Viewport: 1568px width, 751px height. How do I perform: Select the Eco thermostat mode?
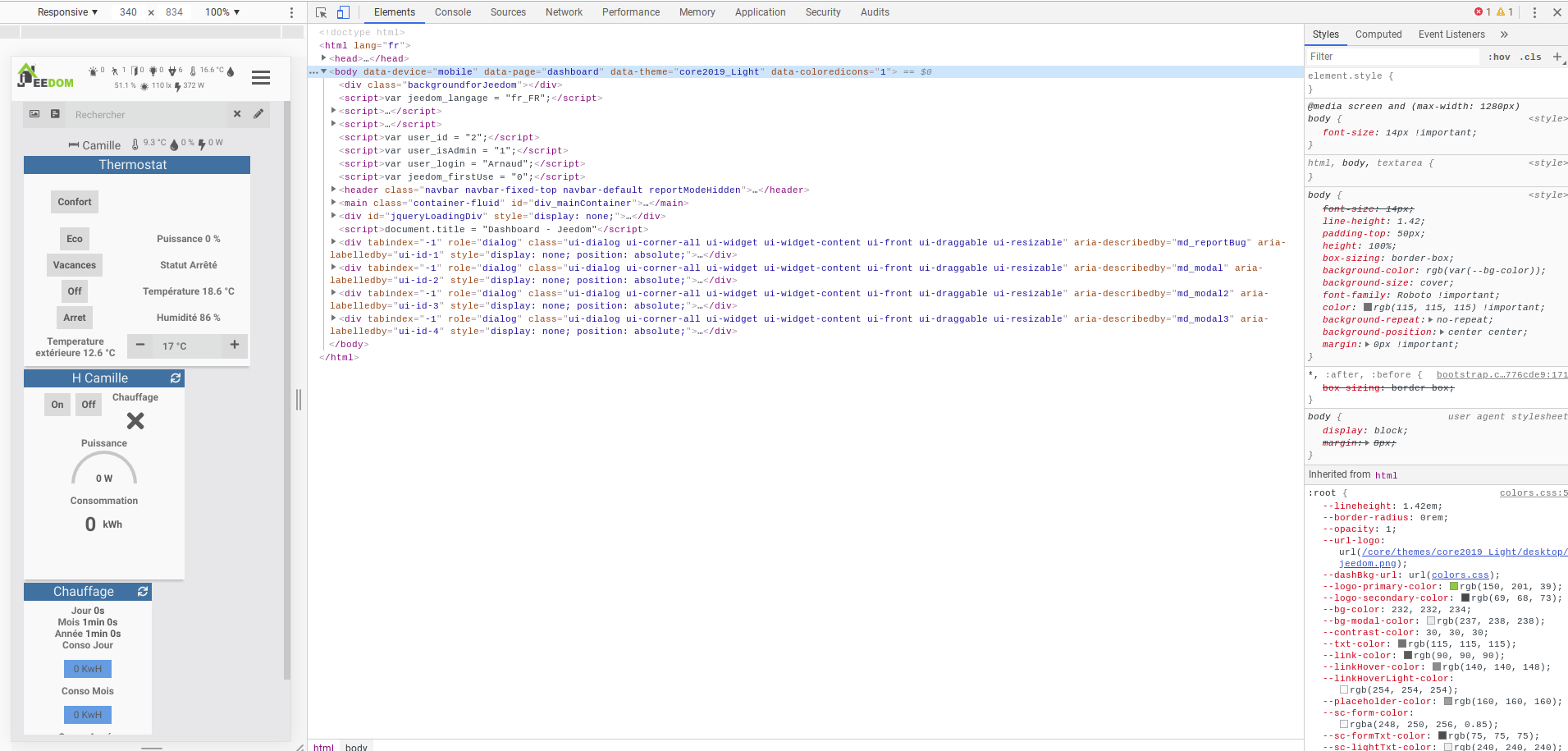pos(75,239)
